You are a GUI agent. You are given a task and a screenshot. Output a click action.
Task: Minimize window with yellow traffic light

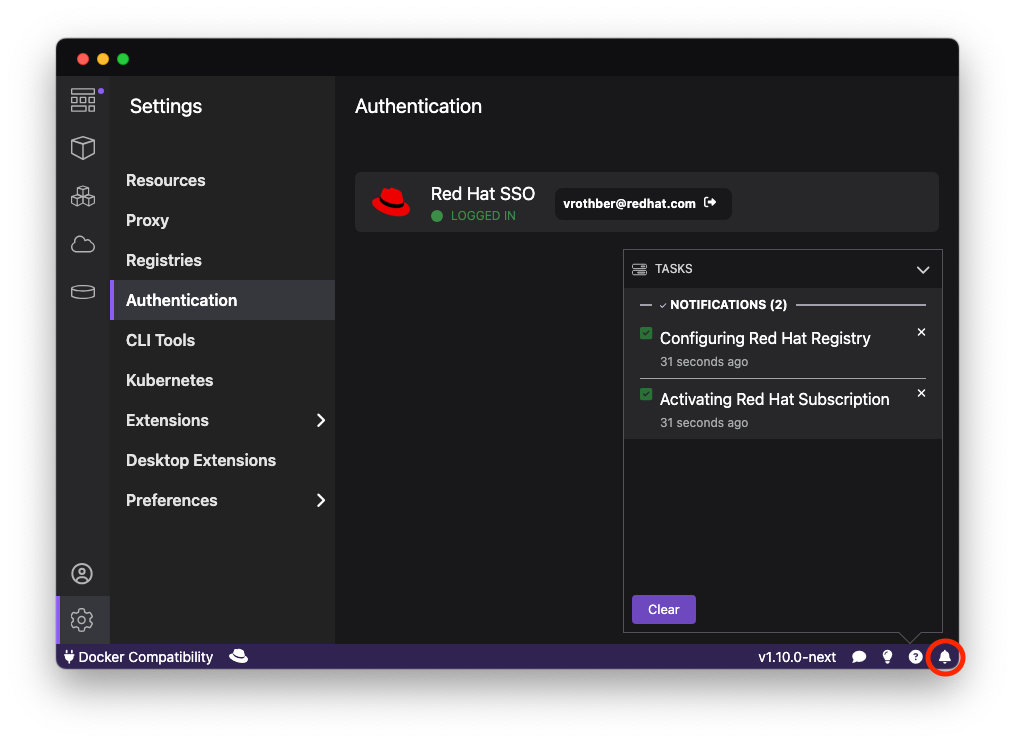click(103, 59)
